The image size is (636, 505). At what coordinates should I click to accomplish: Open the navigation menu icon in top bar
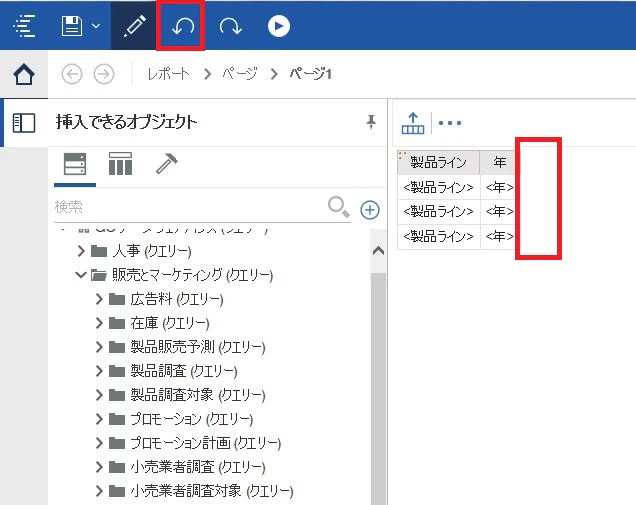pos(24,26)
